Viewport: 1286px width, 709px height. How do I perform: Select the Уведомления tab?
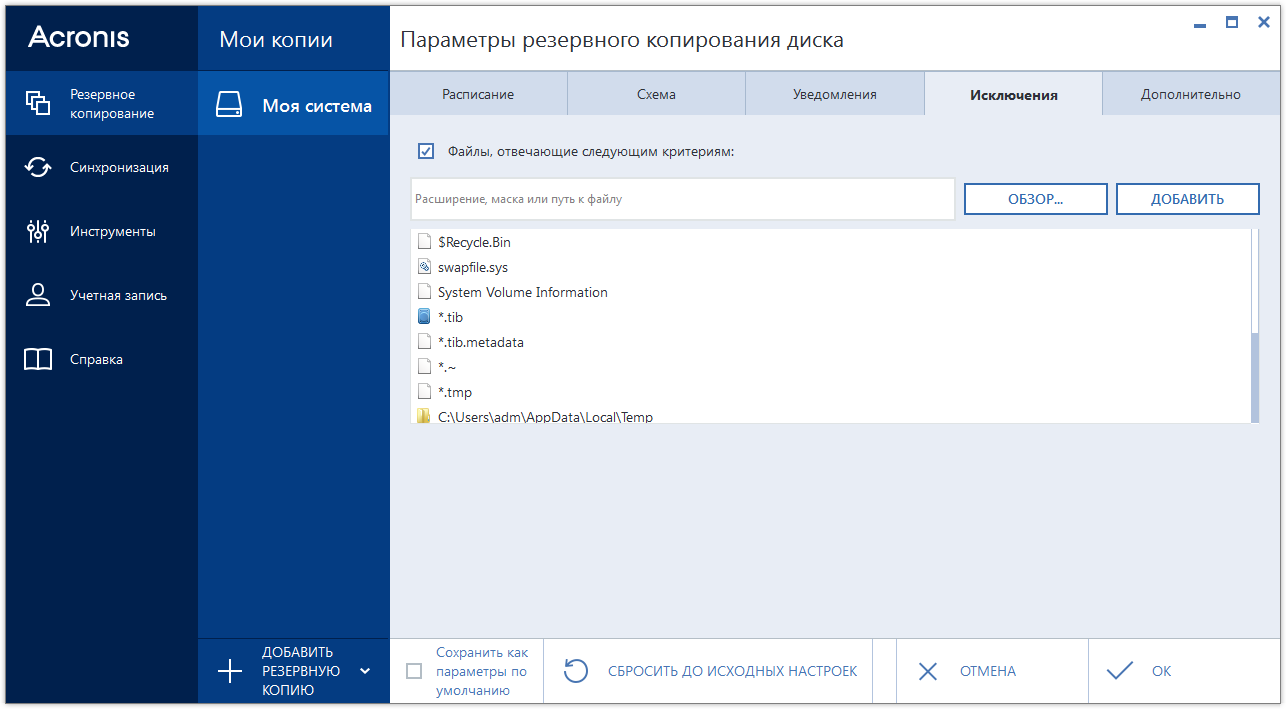(x=835, y=92)
